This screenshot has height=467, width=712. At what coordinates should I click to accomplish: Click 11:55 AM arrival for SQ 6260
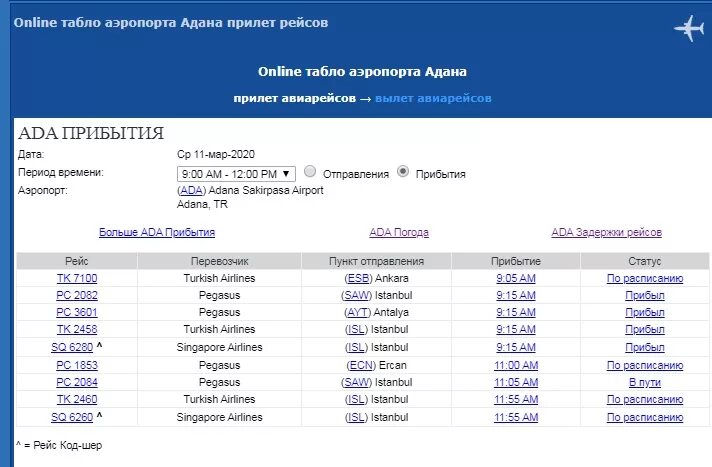516,417
